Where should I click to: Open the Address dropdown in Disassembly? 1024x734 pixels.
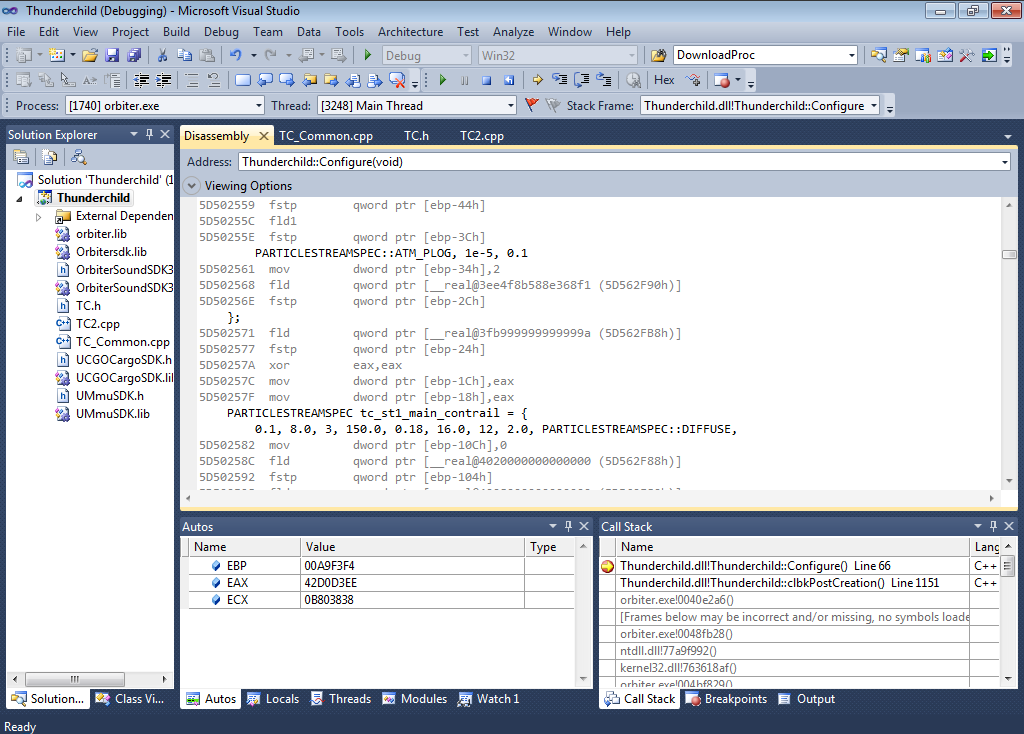(x=1005, y=162)
